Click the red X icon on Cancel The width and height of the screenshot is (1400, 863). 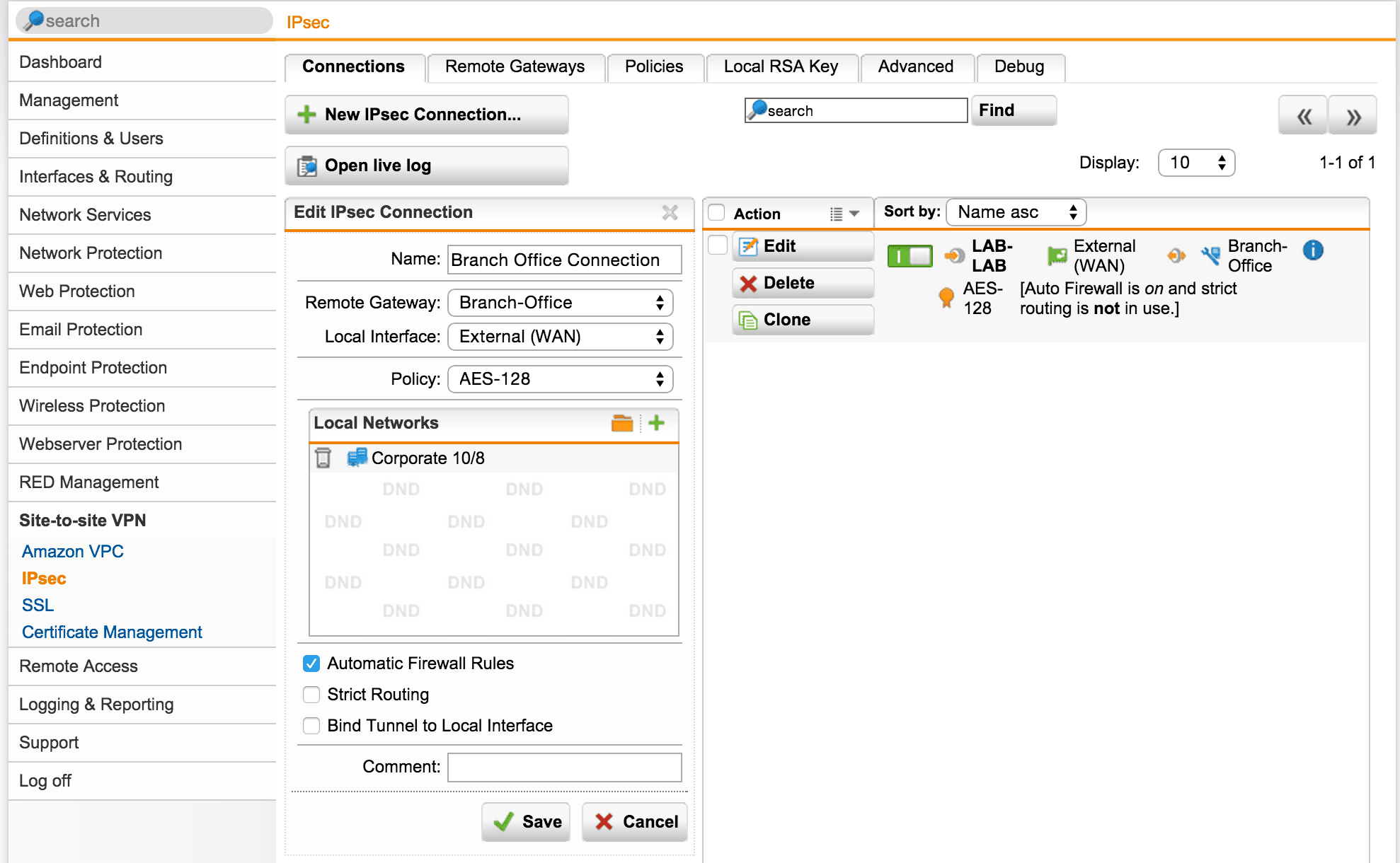[x=604, y=821]
